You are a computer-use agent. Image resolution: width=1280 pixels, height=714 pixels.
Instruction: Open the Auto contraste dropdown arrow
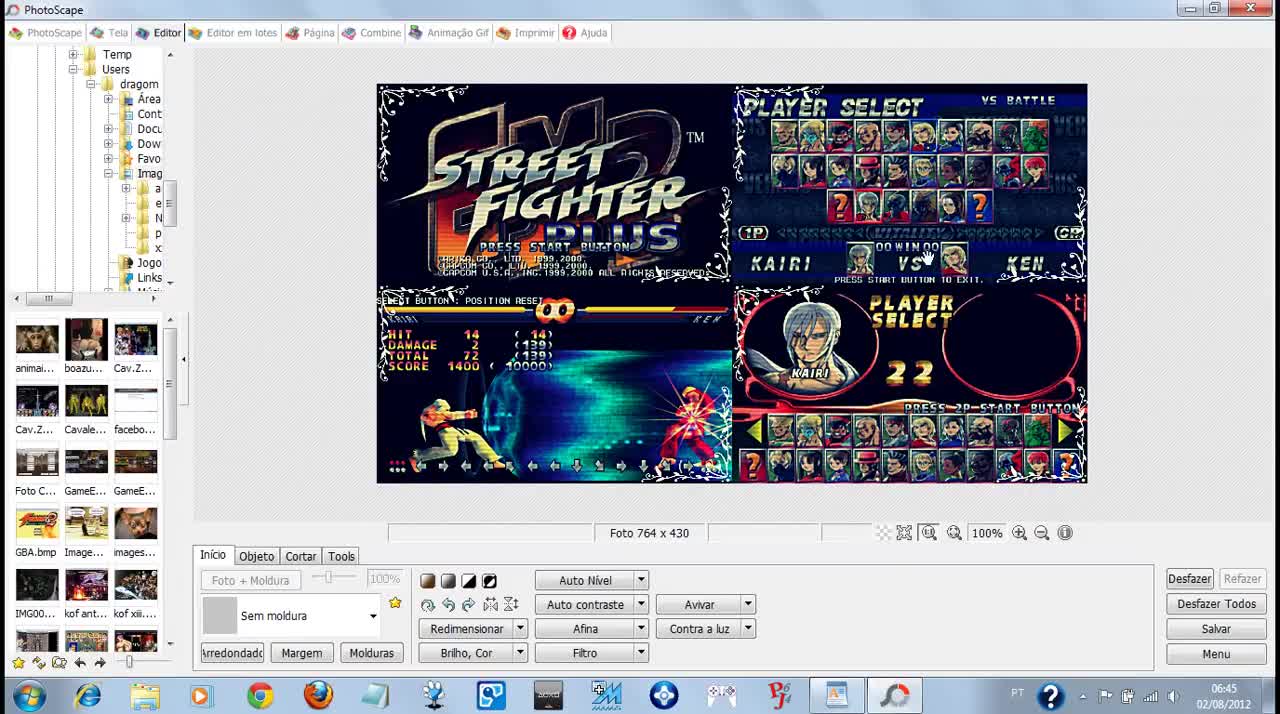click(x=641, y=604)
